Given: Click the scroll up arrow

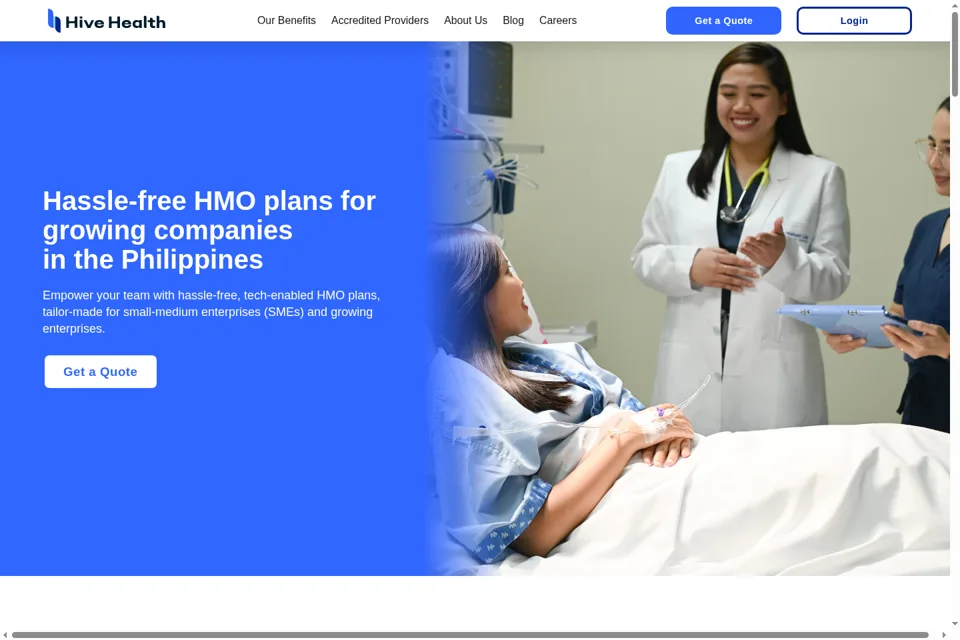Looking at the screenshot, I should coord(954,5).
